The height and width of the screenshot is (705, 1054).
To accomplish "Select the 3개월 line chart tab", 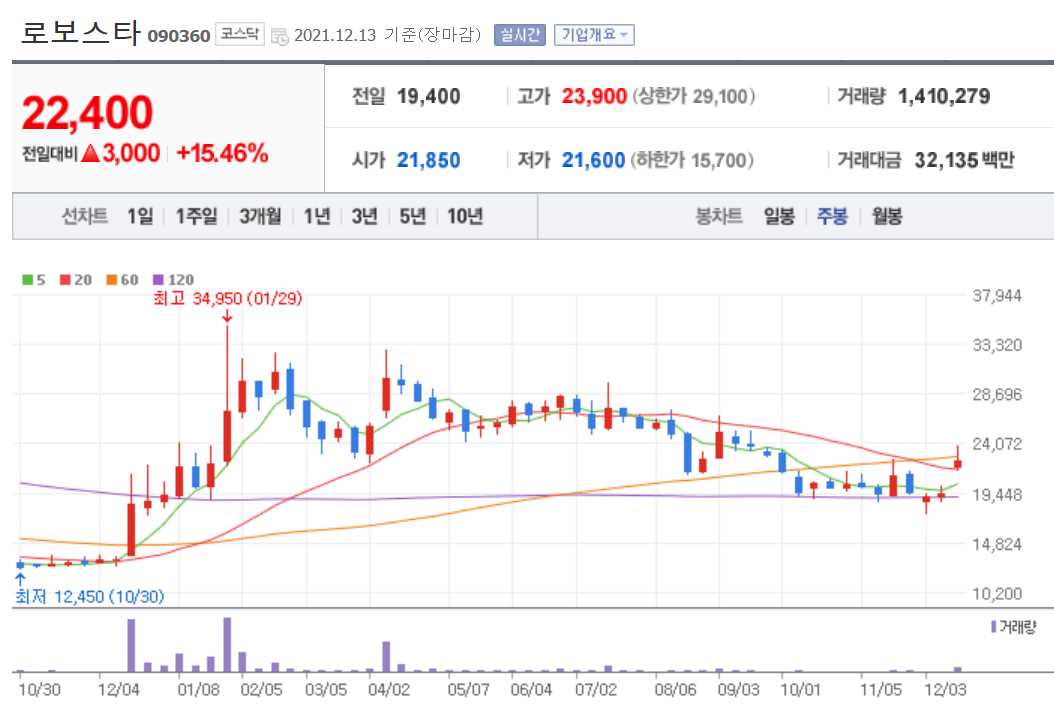I will pos(260,216).
